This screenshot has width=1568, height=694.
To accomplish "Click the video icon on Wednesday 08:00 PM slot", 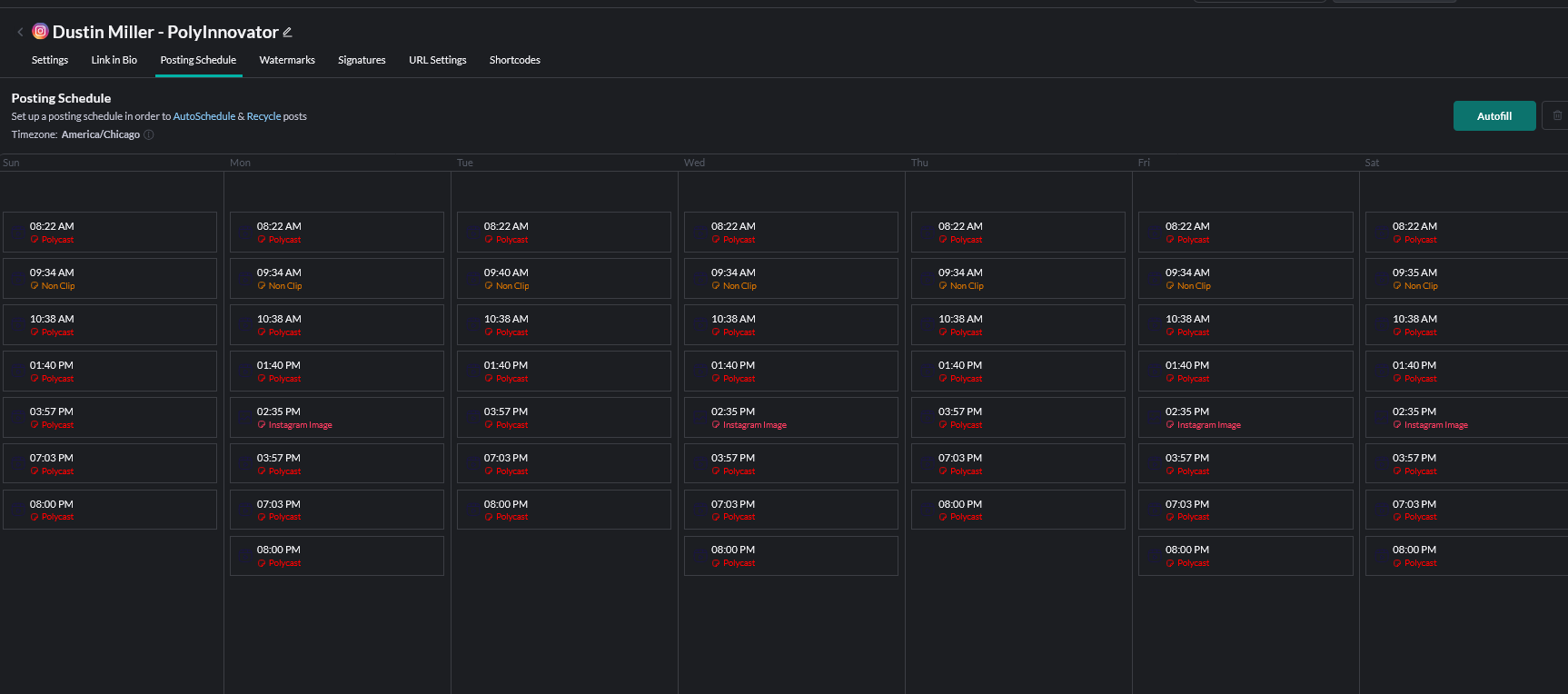I will [x=700, y=556].
